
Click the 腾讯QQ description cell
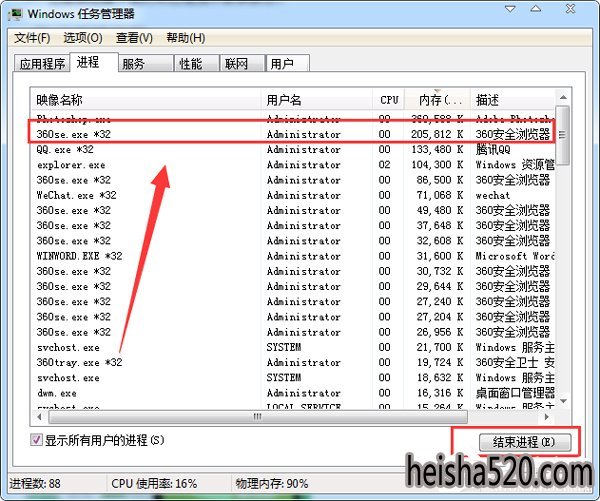coord(493,150)
